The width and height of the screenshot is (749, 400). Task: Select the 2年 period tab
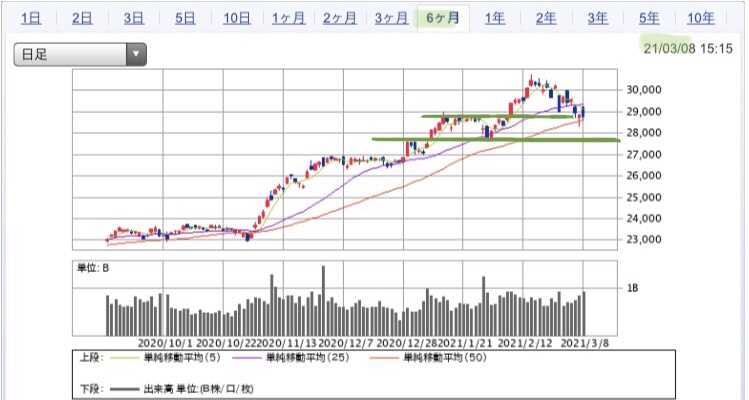pos(546,18)
